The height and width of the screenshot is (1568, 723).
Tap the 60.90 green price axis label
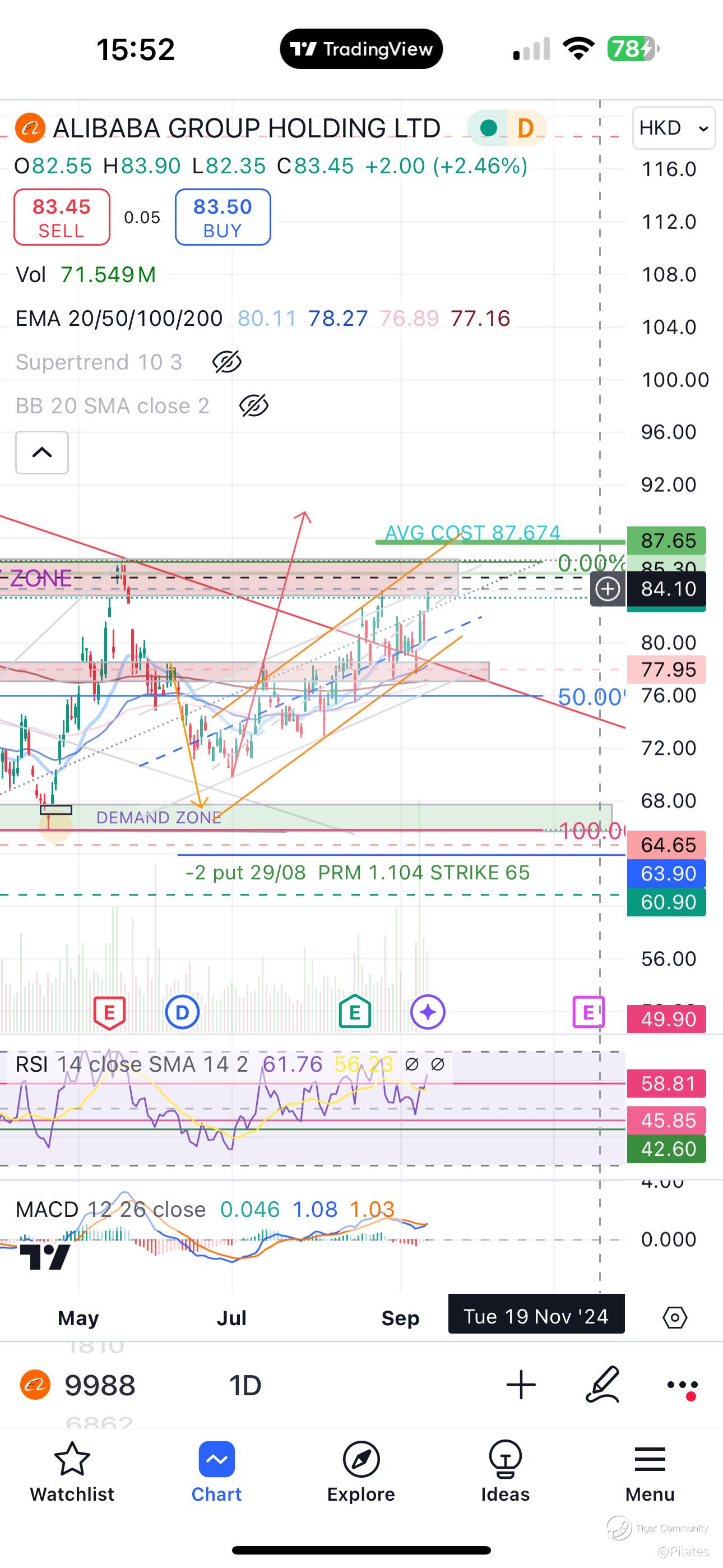pyautogui.click(x=666, y=902)
